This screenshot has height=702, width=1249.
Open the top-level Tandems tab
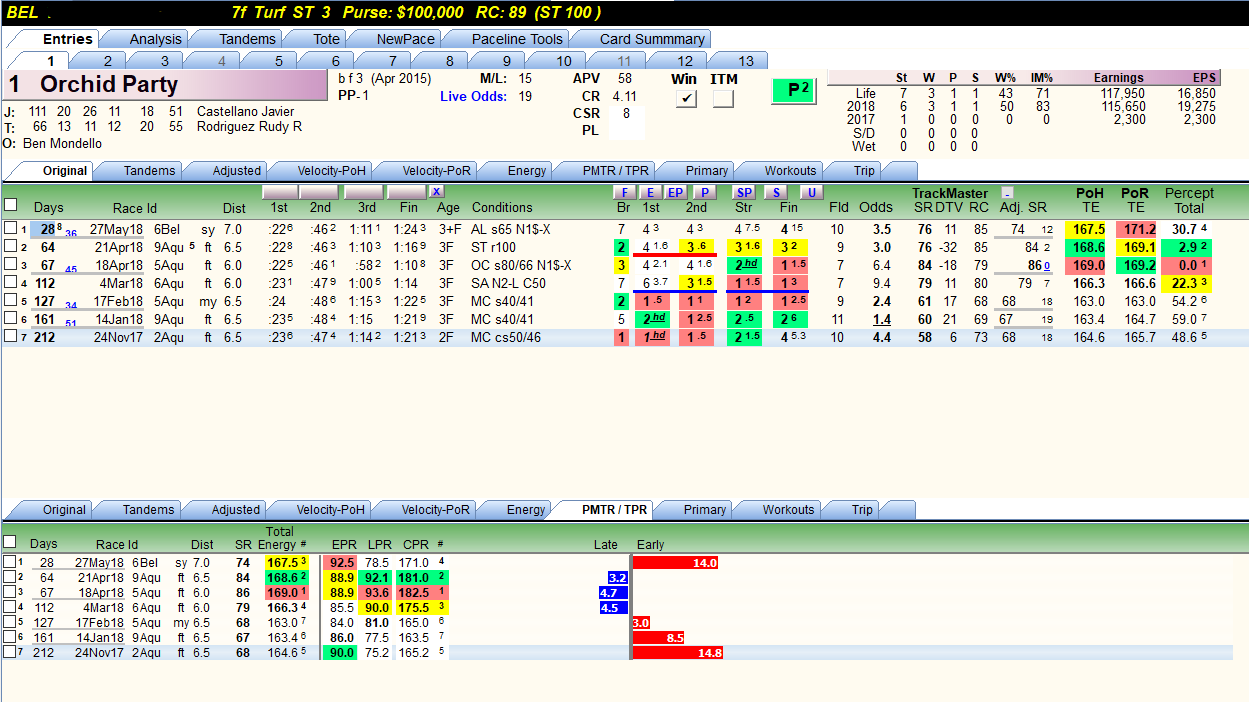point(247,39)
